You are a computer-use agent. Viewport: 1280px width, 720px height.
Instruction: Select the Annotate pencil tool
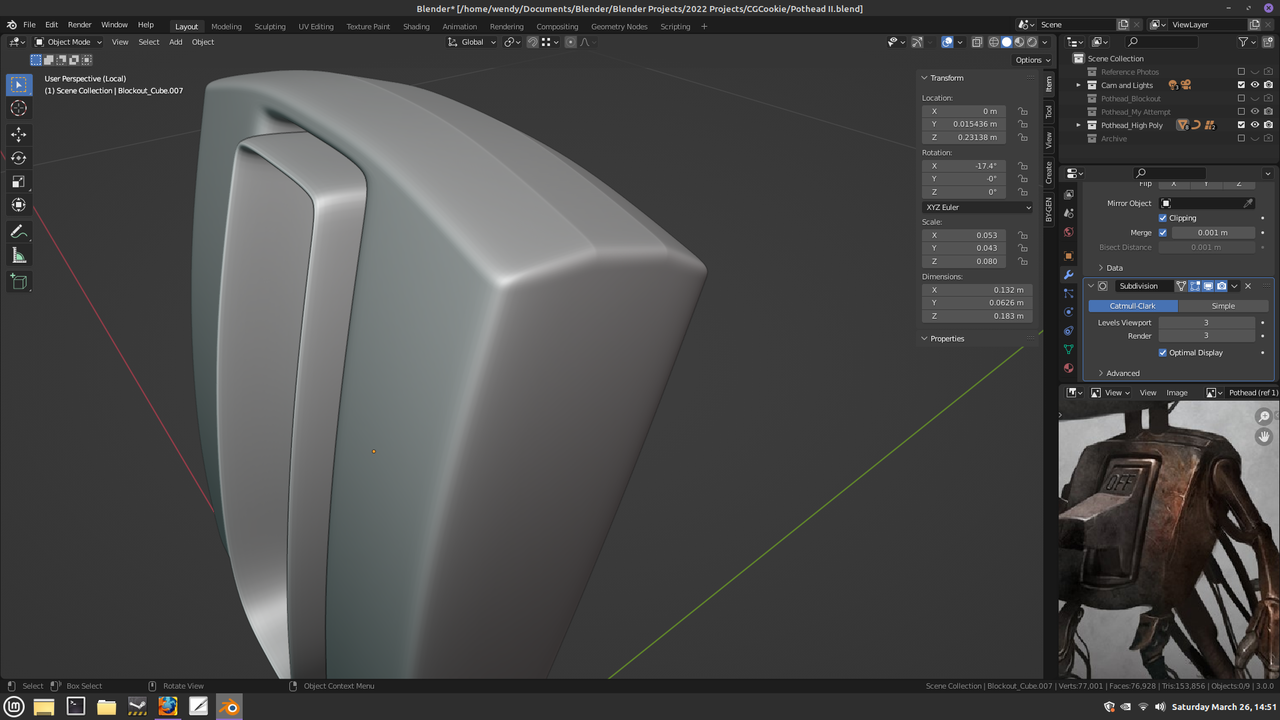19,231
